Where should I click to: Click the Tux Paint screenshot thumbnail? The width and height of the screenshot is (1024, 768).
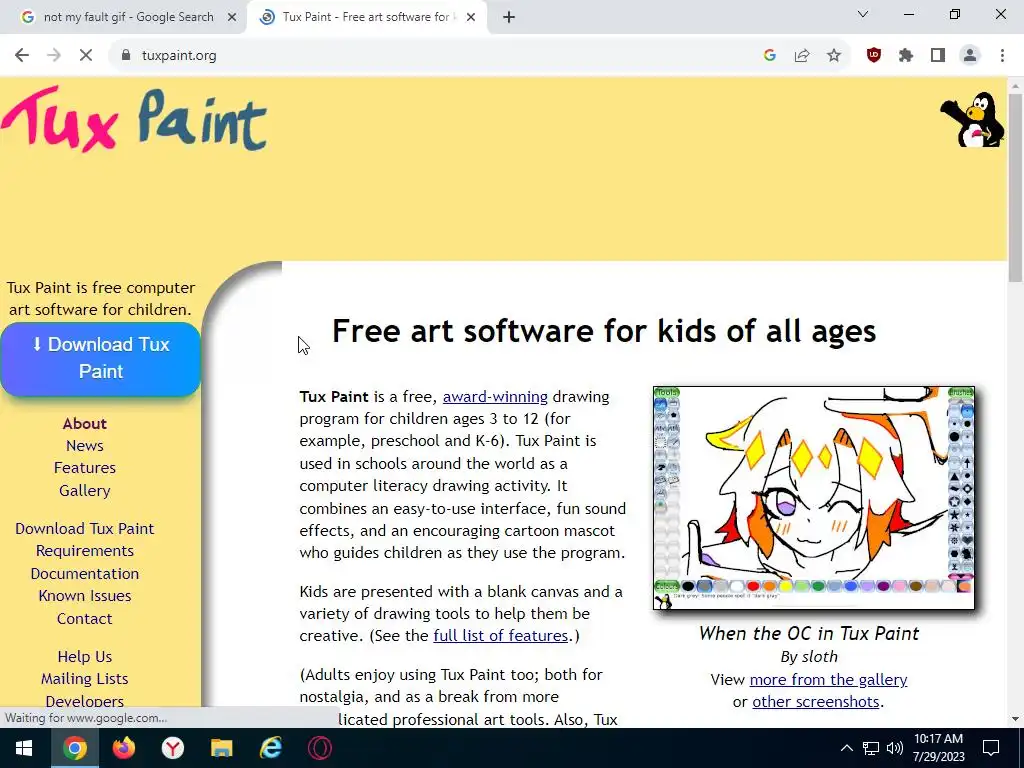click(x=814, y=498)
